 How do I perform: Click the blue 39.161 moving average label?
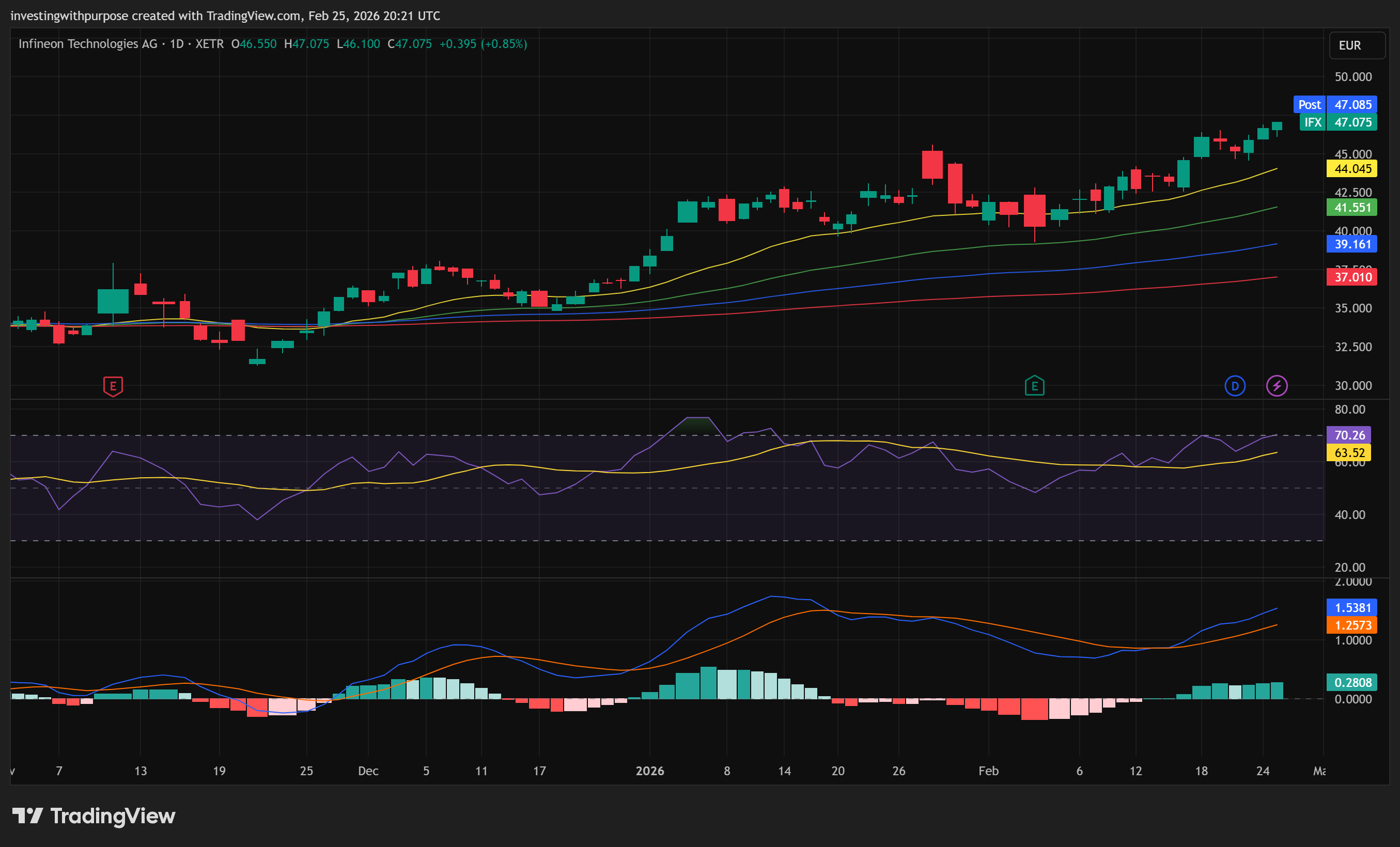pos(1352,244)
